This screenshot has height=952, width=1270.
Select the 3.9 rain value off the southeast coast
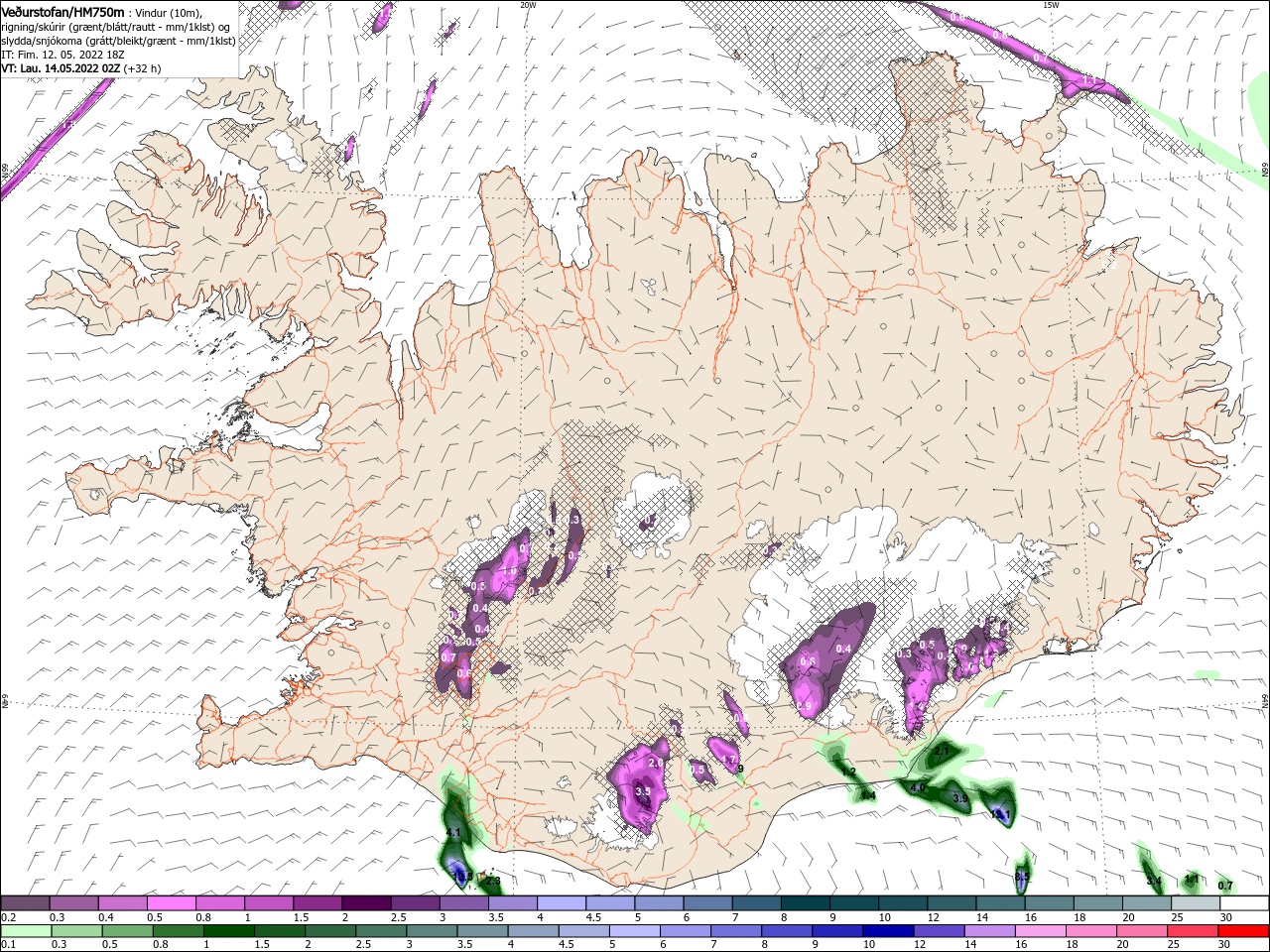pyautogui.click(x=959, y=798)
